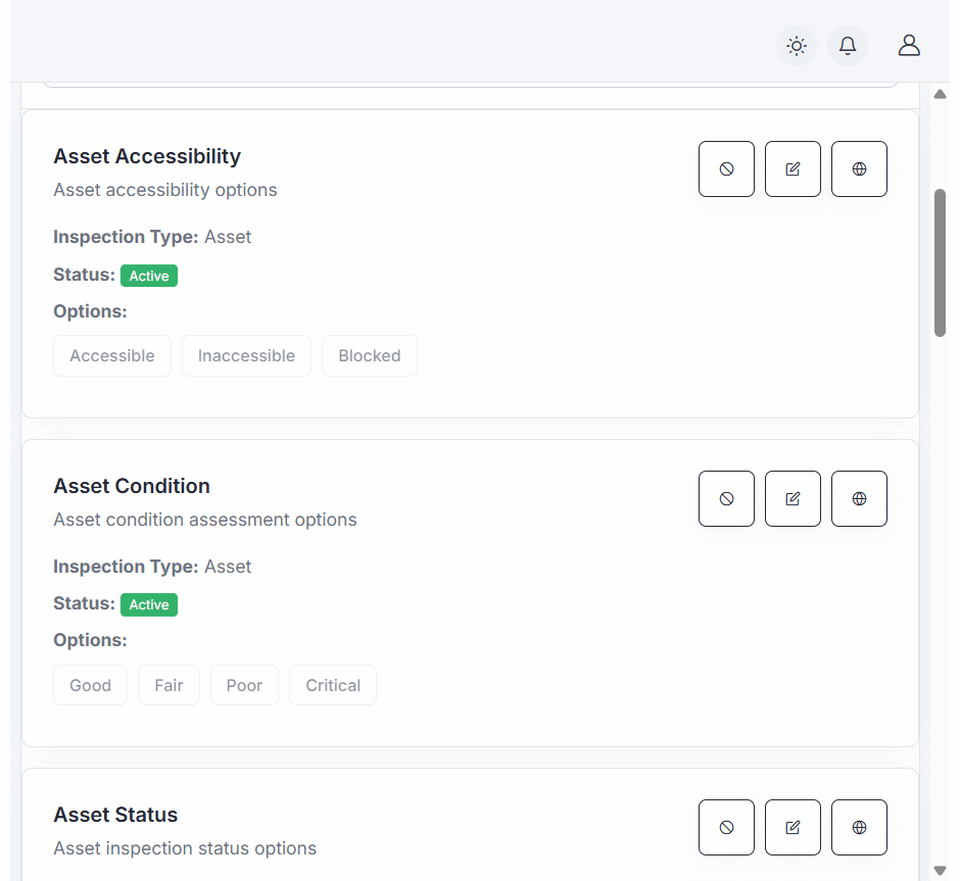960x881 pixels.
Task: Deactivate Asset Condition with ban icon
Action: point(726,498)
